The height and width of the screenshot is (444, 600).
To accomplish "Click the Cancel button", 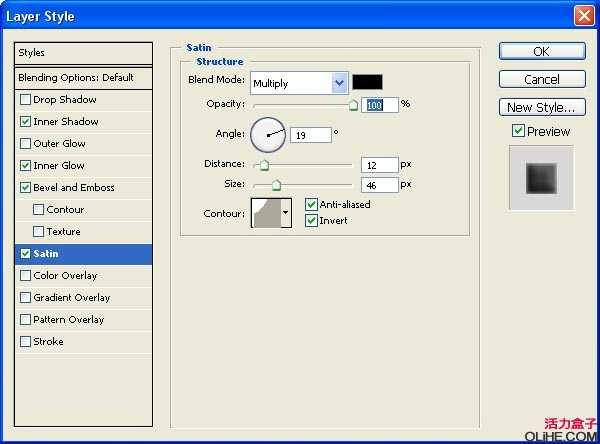I will (541, 79).
